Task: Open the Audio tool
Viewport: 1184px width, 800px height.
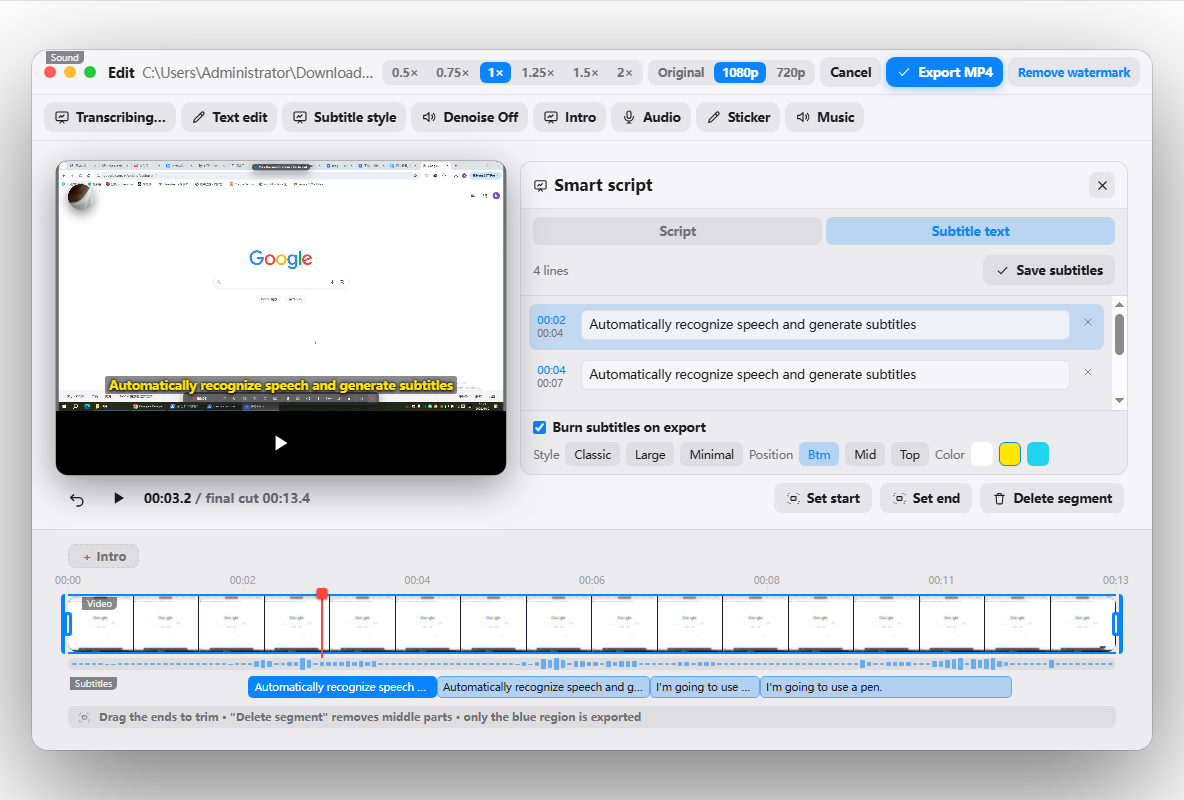Action: (651, 117)
